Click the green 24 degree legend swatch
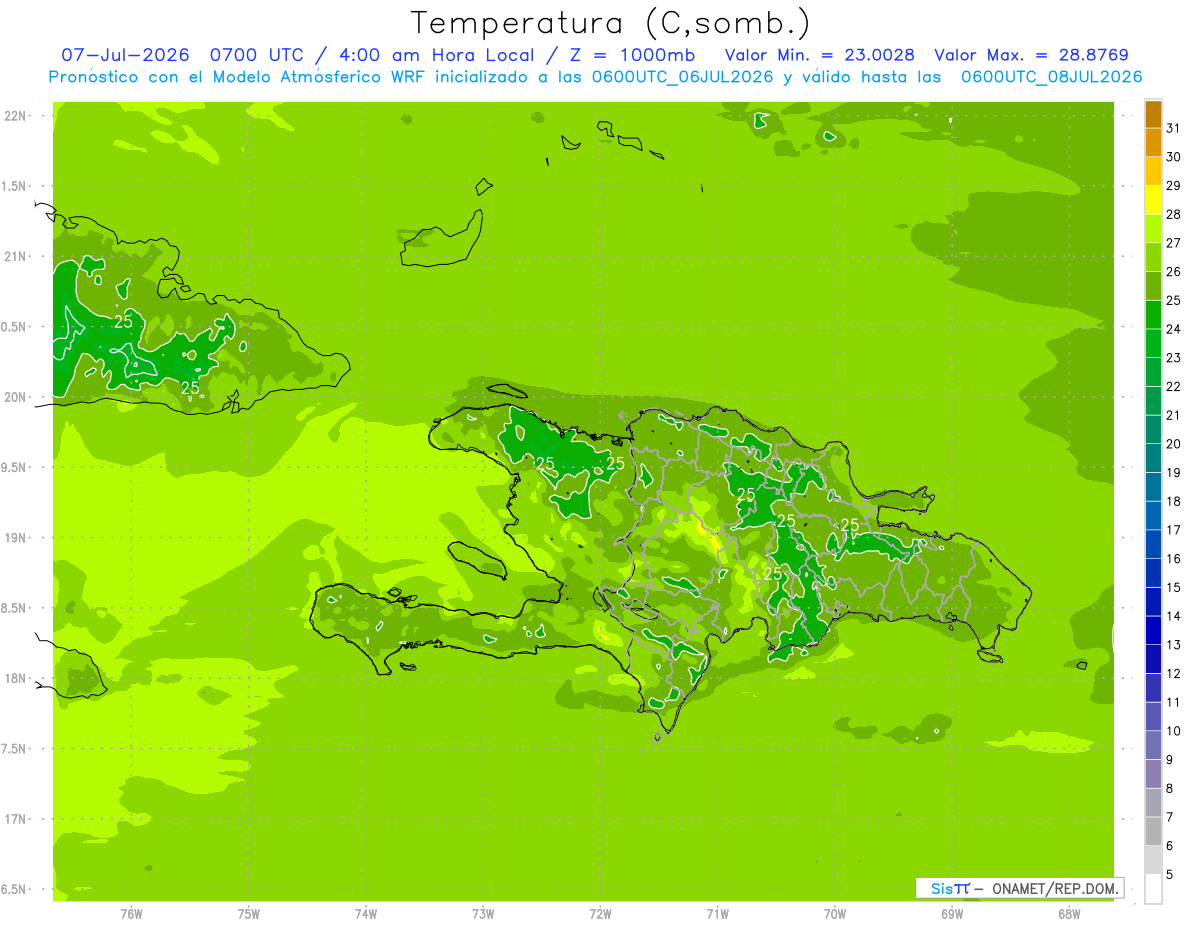 click(1153, 315)
